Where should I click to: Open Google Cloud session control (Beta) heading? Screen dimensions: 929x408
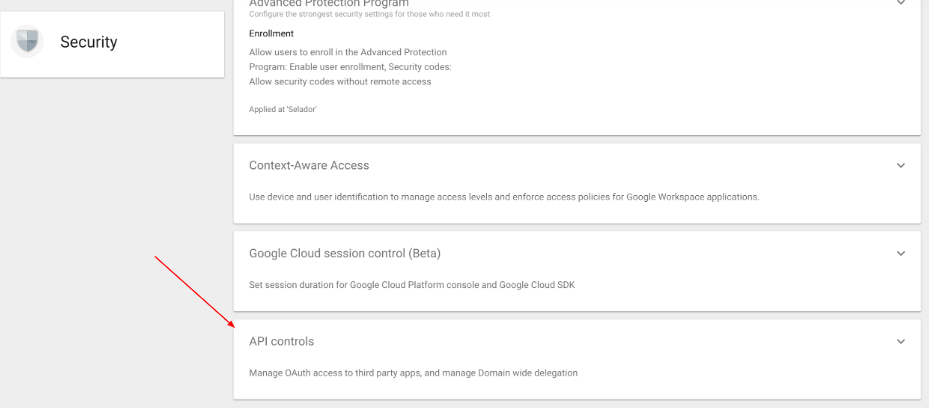[x=344, y=253]
